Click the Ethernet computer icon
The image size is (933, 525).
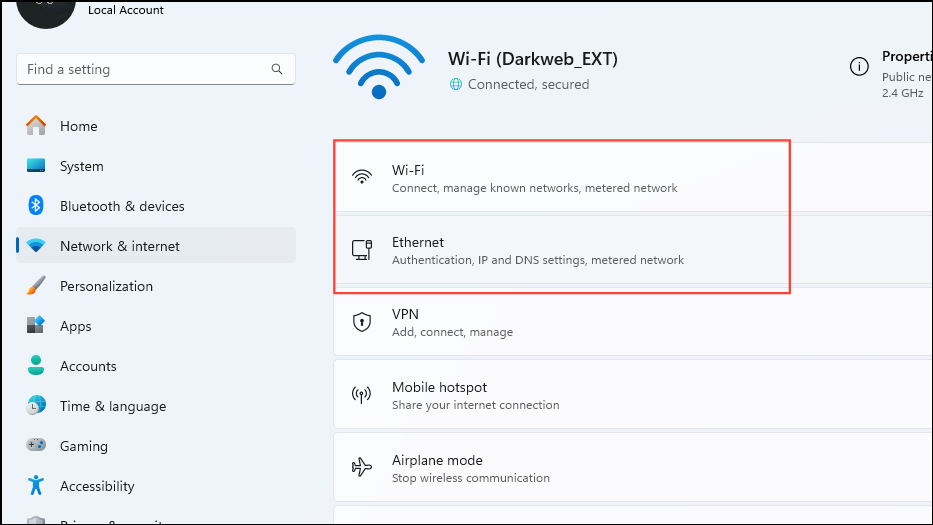(x=362, y=249)
